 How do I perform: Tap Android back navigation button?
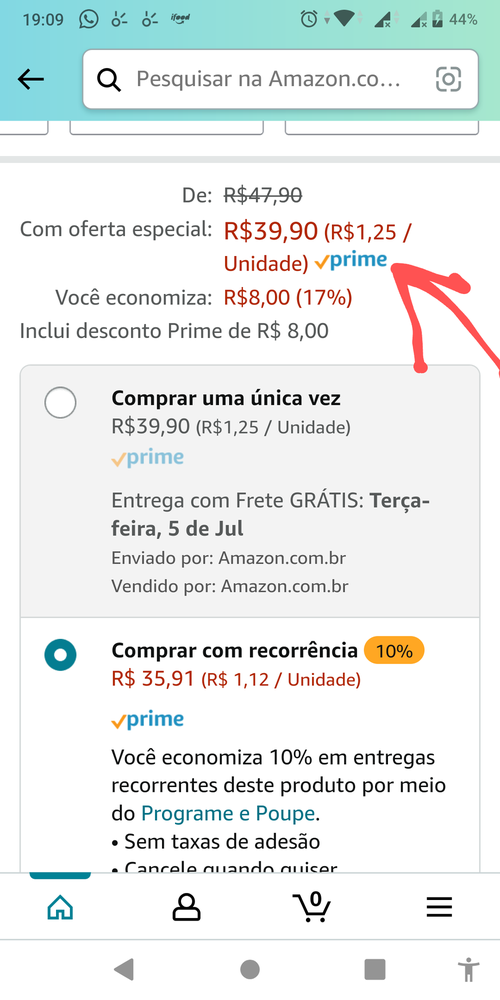point(124,970)
